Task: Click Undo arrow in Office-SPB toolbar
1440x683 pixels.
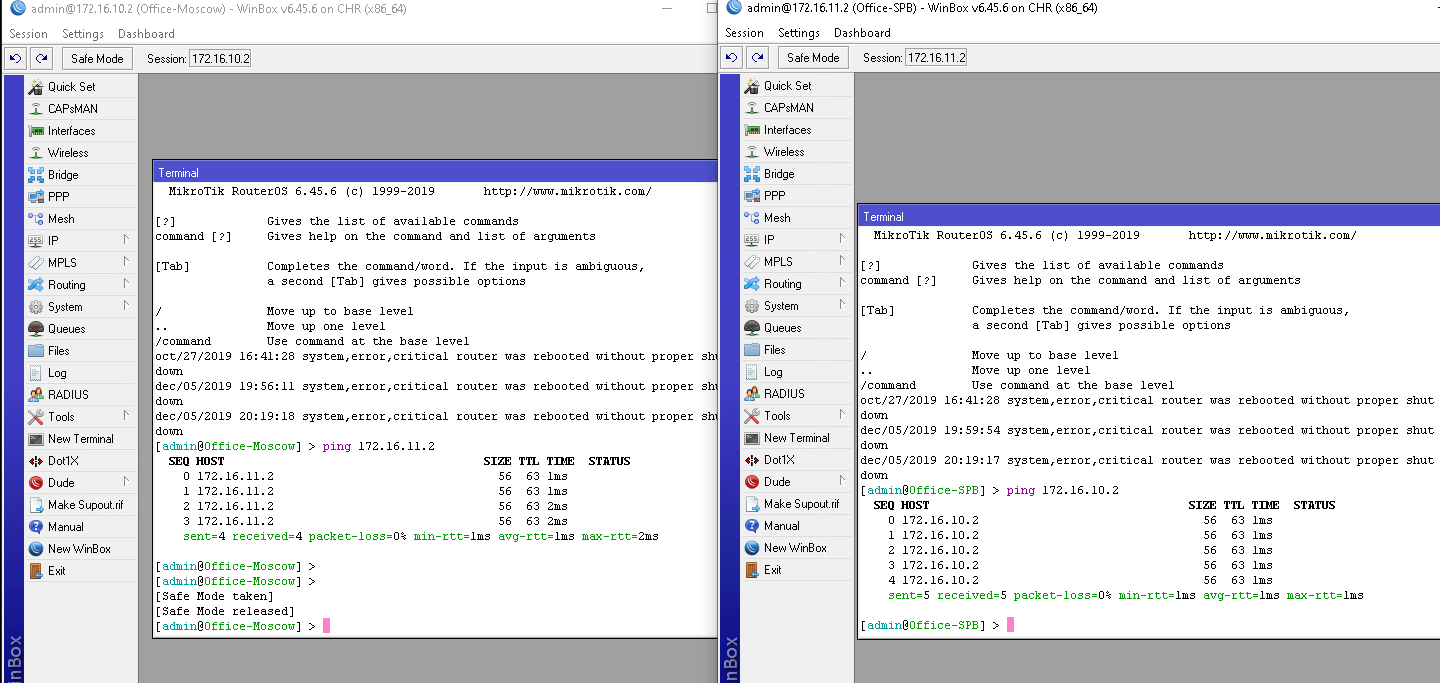Action: pyautogui.click(x=732, y=58)
